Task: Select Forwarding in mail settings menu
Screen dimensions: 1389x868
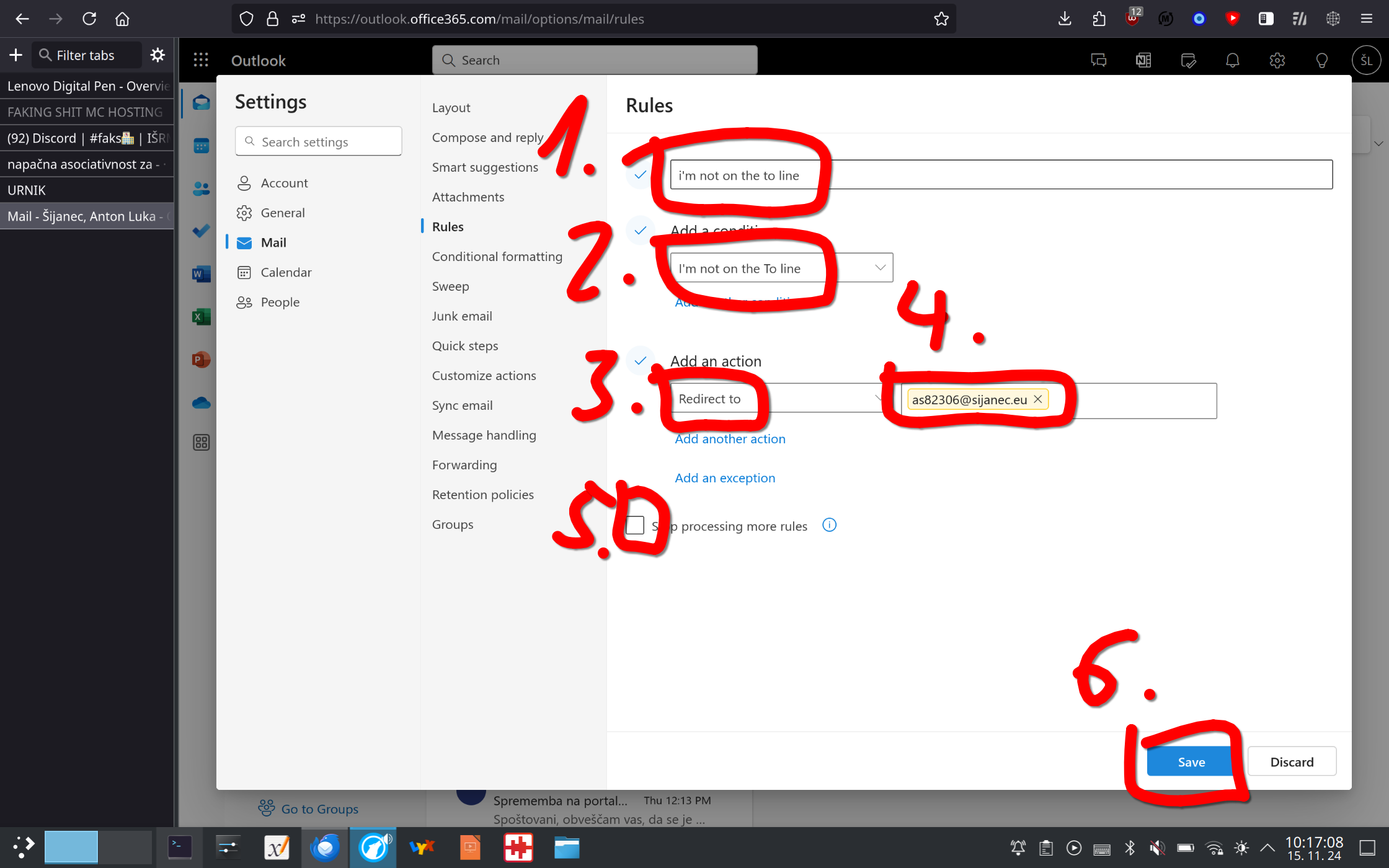Action: click(464, 465)
